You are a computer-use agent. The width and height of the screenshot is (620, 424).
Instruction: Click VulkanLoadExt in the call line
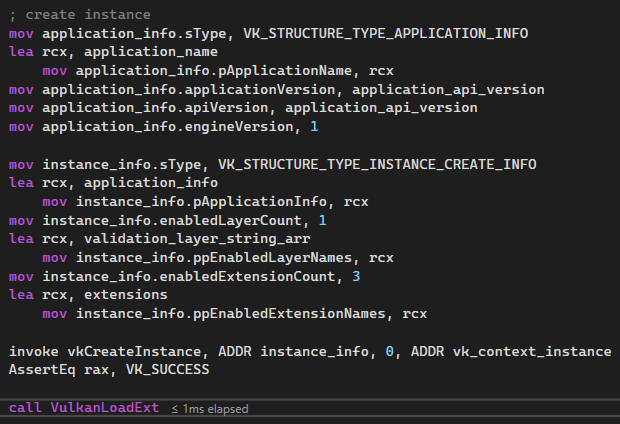click(105, 408)
